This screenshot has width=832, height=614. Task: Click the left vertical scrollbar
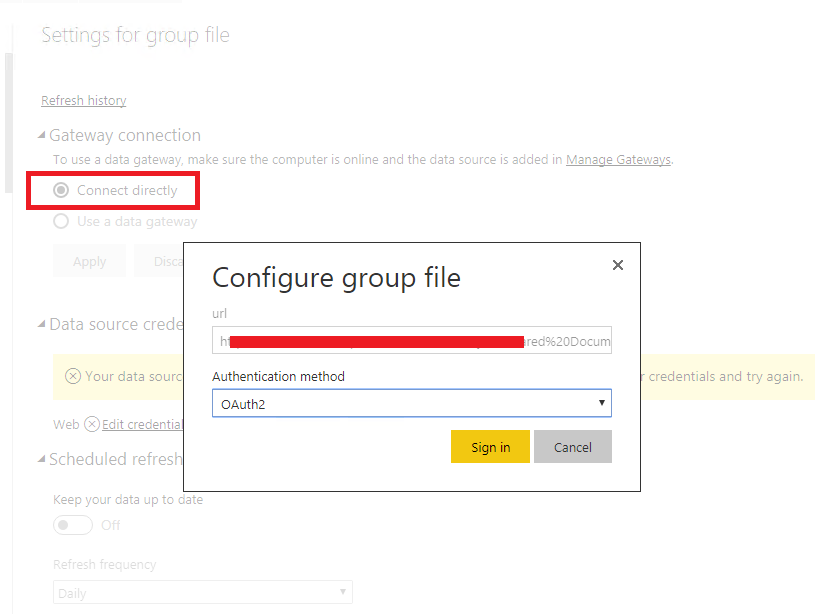8,122
